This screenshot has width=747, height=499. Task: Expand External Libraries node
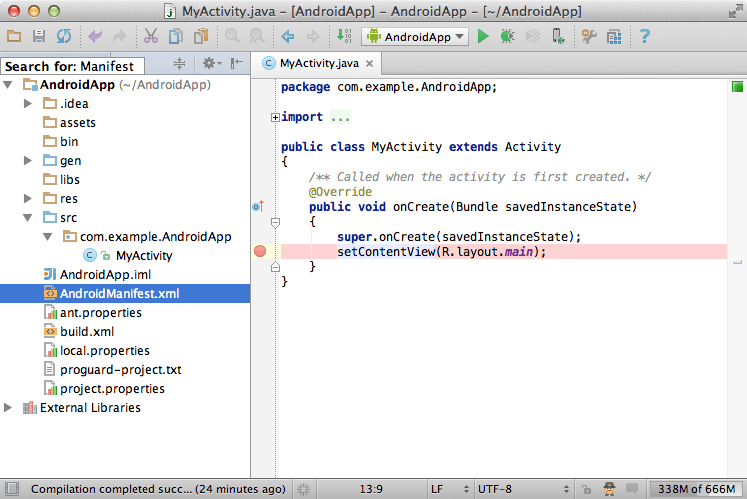(8, 408)
